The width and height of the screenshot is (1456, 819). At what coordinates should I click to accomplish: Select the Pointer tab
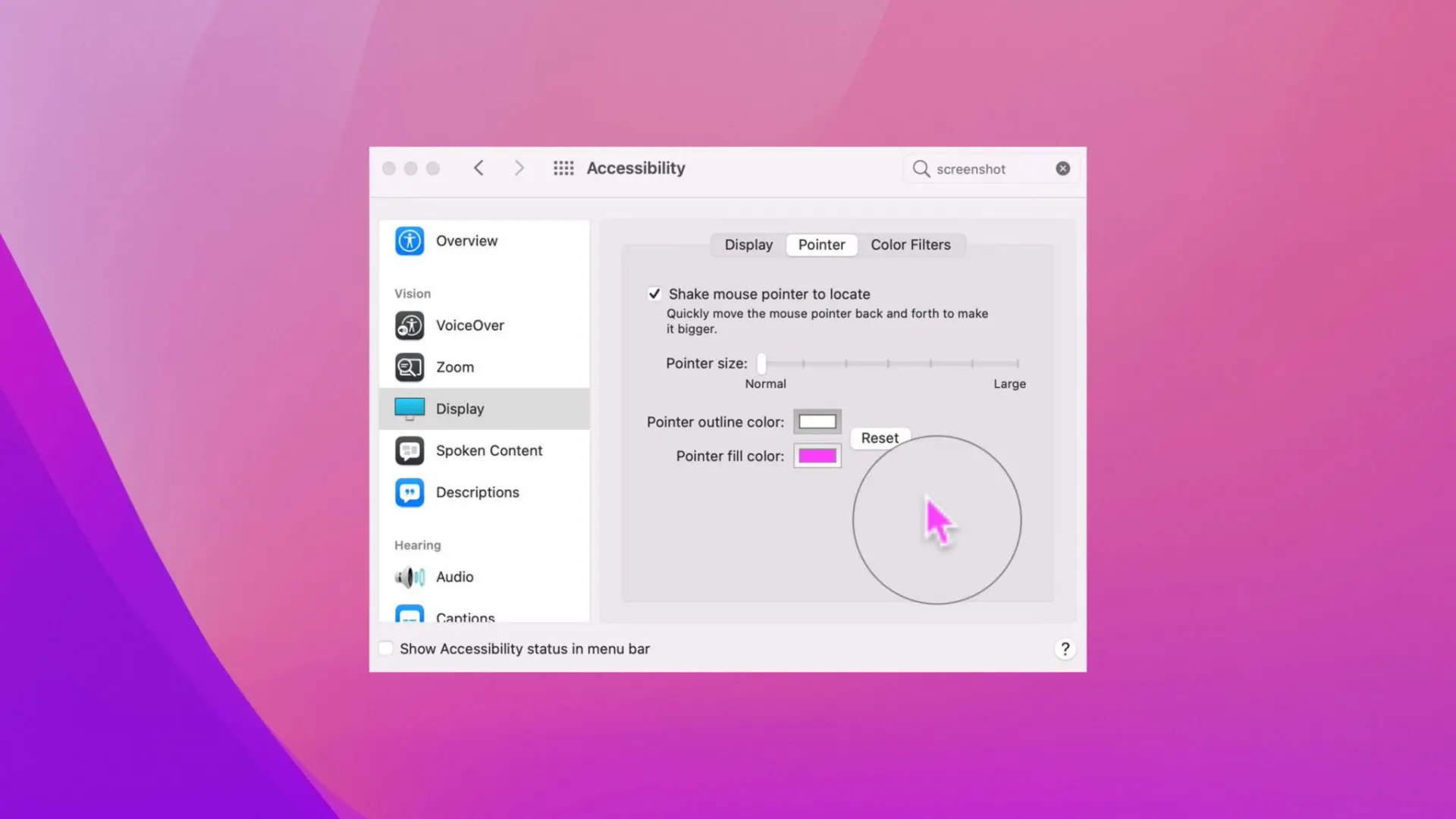(821, 245)
